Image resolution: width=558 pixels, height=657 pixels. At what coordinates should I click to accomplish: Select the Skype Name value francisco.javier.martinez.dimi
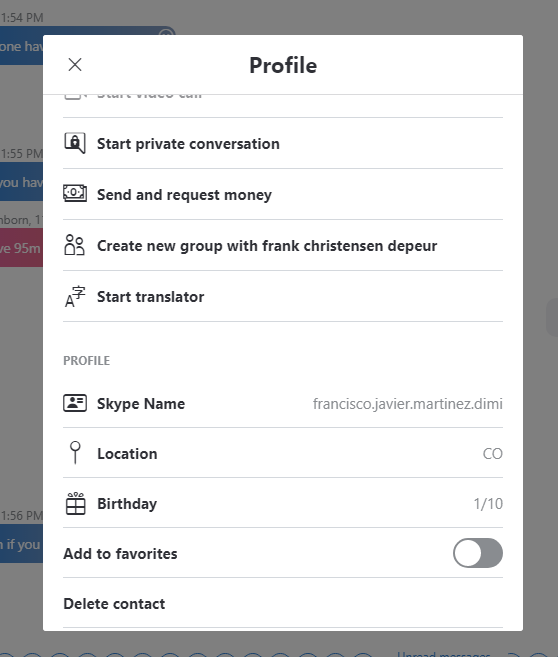408,404
